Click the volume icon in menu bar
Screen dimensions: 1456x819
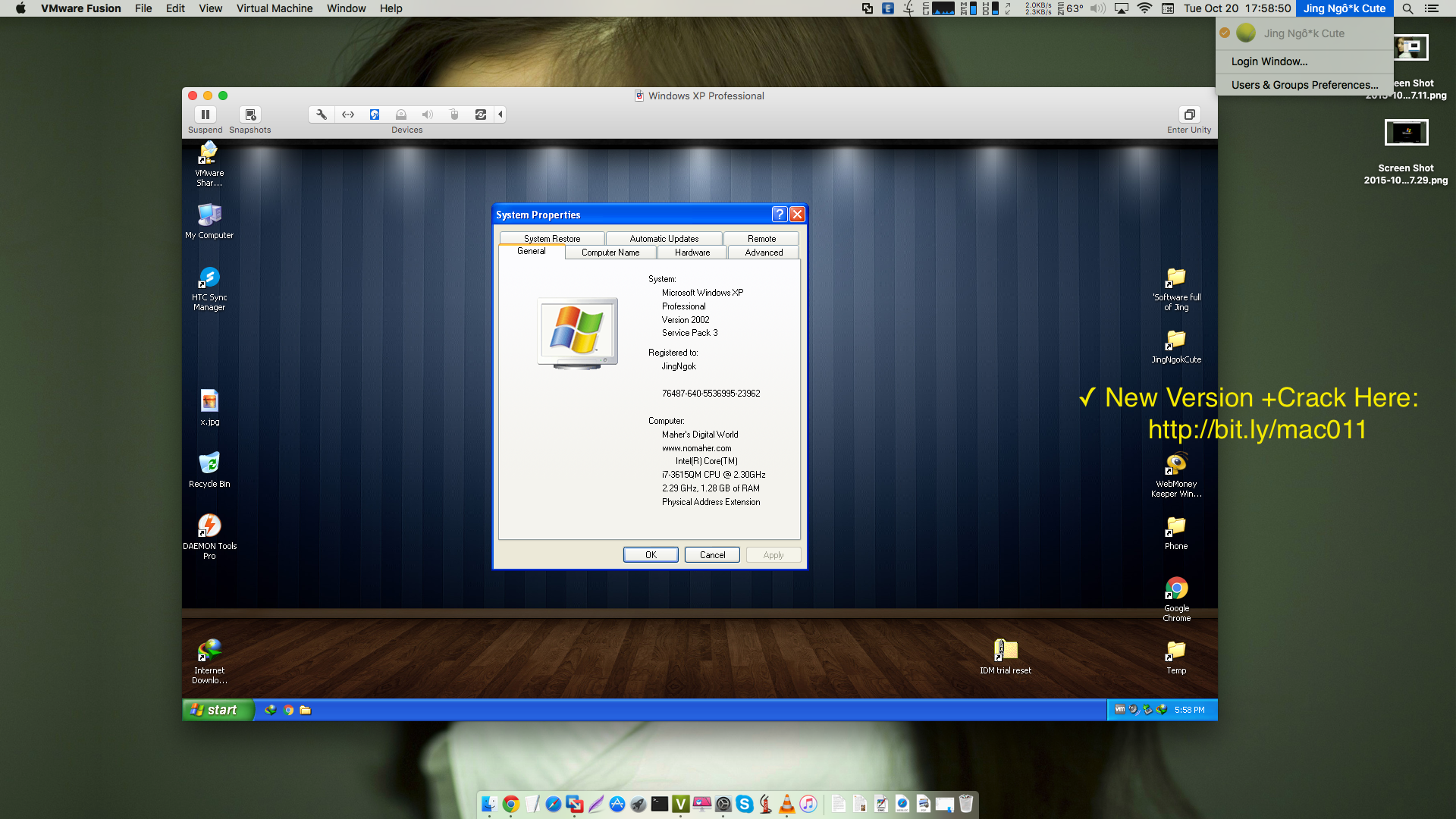click(1097, 8)
